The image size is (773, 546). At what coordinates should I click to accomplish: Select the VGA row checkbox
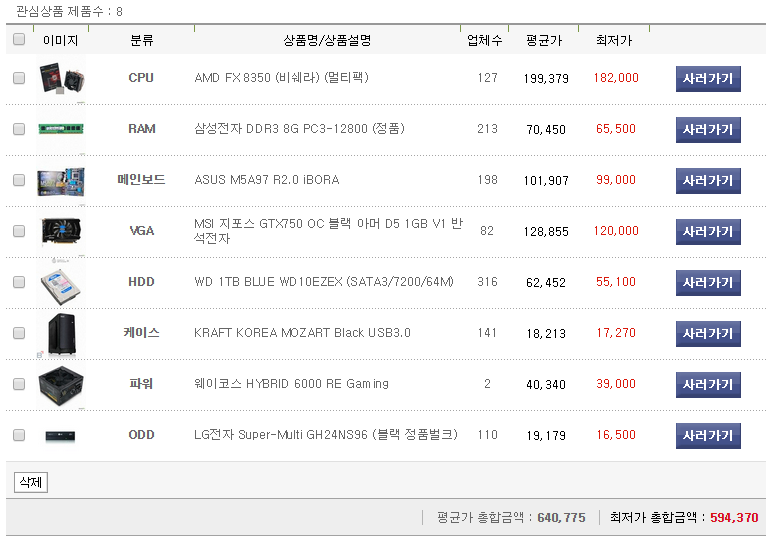(x=19, y=231)
